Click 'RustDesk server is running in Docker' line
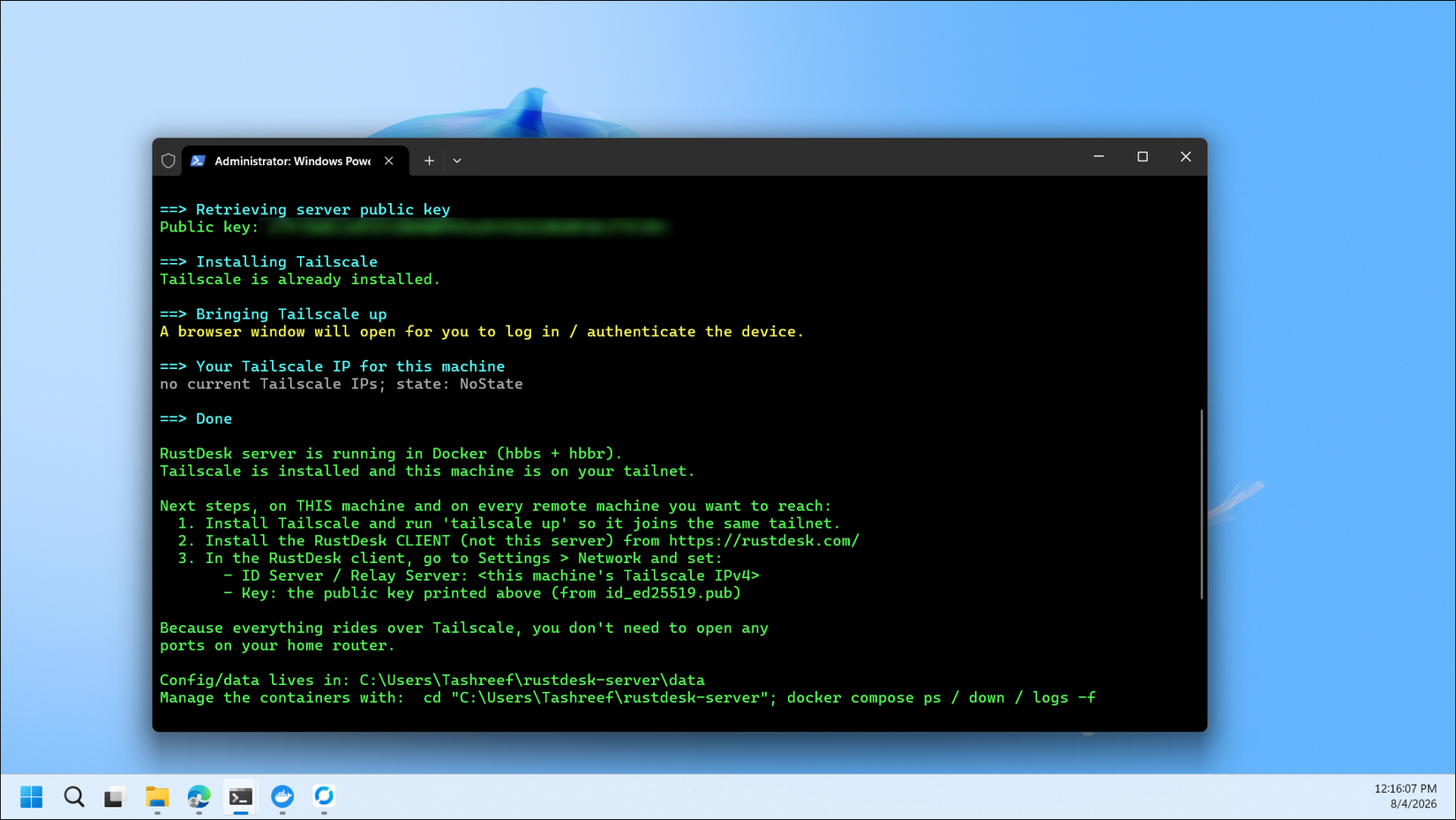1456x820 pixels. point(391,454)
